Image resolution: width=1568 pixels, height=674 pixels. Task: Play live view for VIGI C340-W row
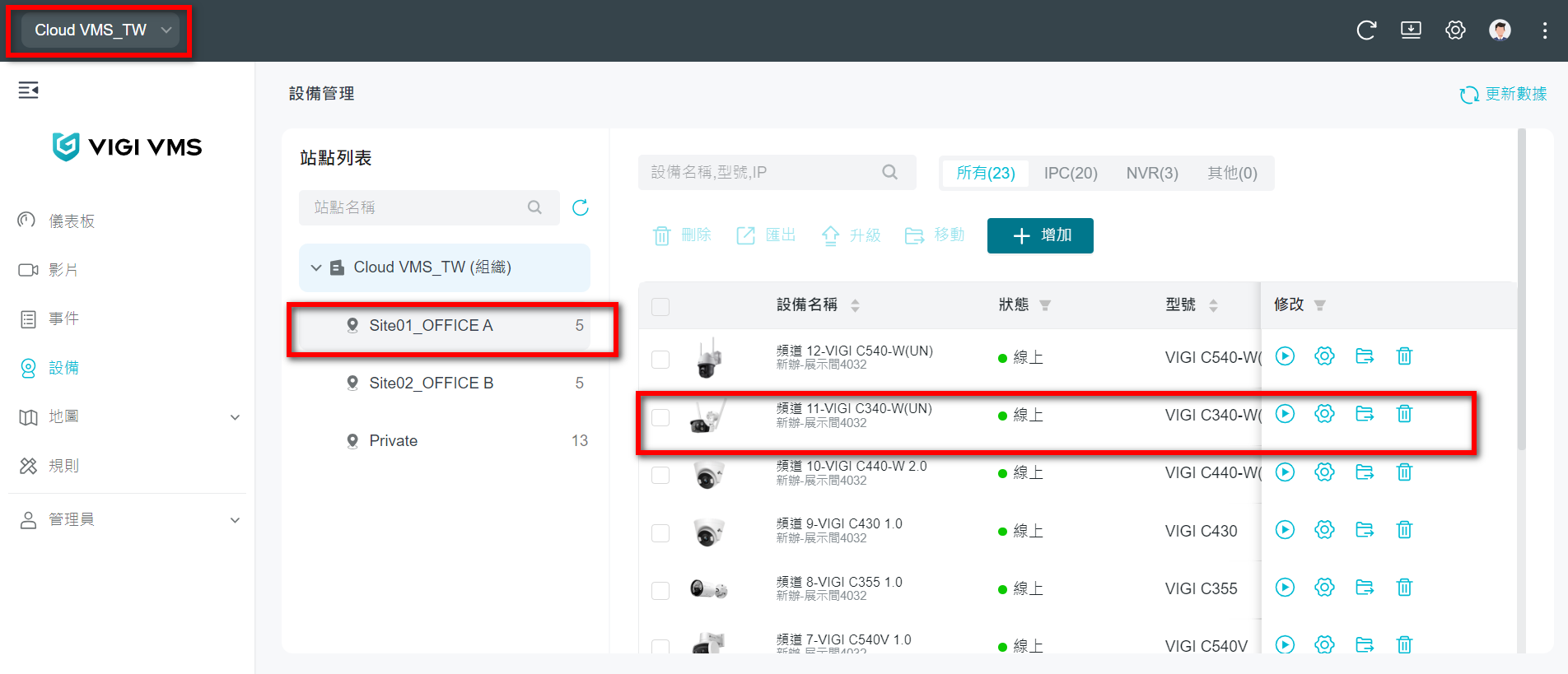pyautogui.click(x=1285, y=413)
